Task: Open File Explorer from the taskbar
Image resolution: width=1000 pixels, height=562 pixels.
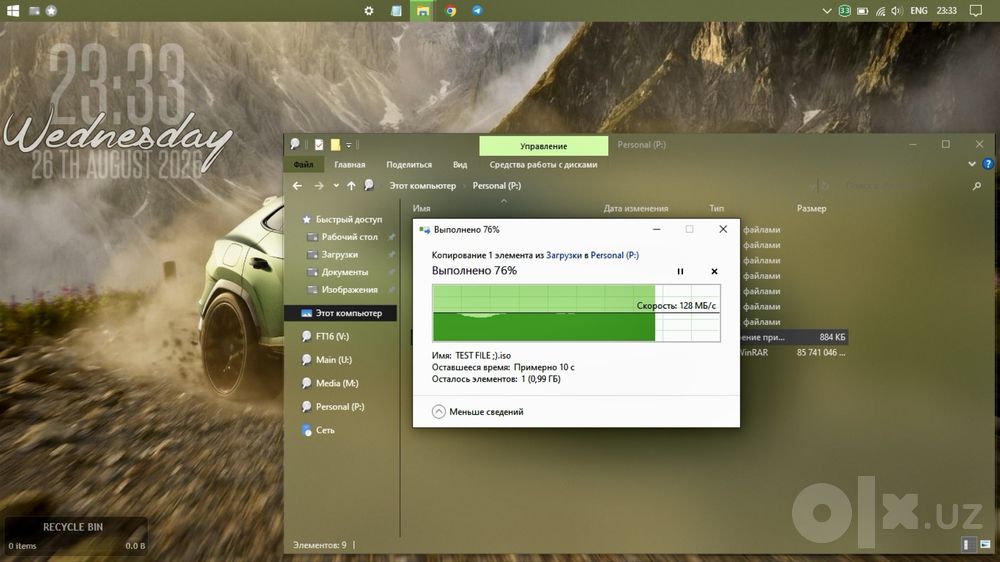Action: tap(423, 11)
